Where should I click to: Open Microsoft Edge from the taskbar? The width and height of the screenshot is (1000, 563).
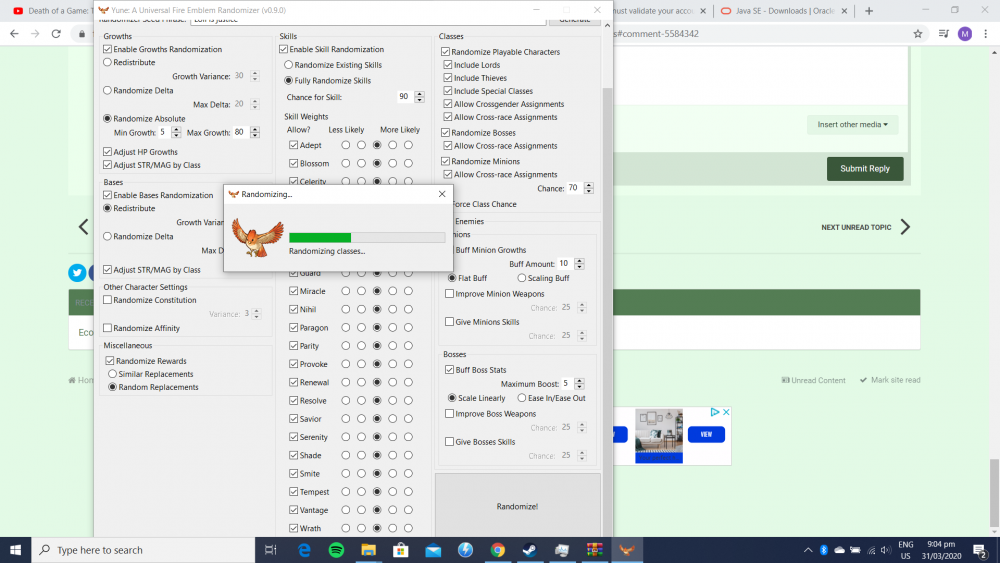[x=304, y=550]
